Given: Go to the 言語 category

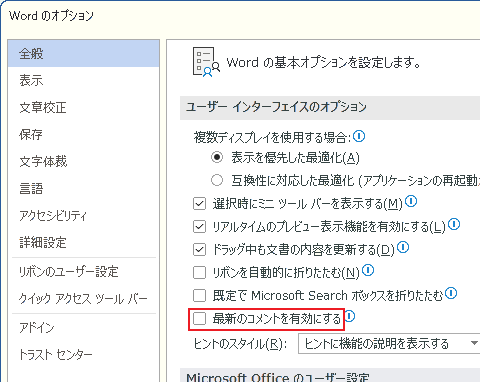Looking at the screenshot, I should coord(83,188).
